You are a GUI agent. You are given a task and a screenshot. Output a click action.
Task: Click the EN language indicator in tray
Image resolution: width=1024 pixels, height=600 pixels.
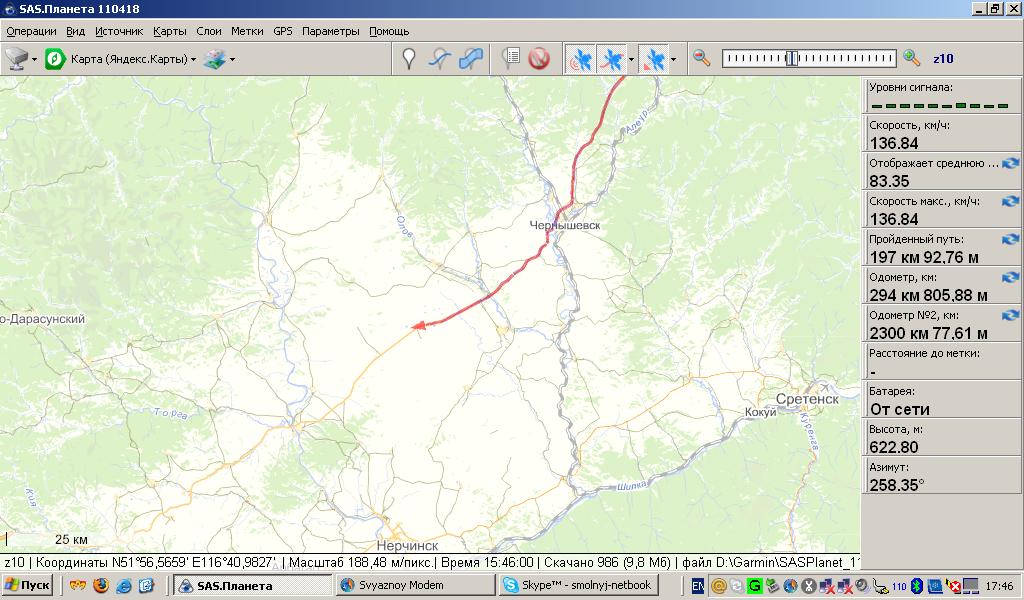click(697, 586)
